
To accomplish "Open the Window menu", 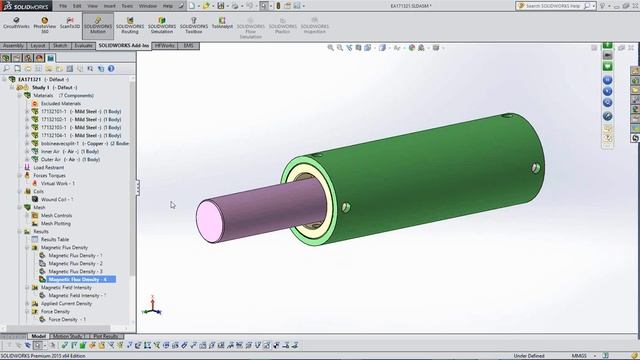I will [147, 6].
